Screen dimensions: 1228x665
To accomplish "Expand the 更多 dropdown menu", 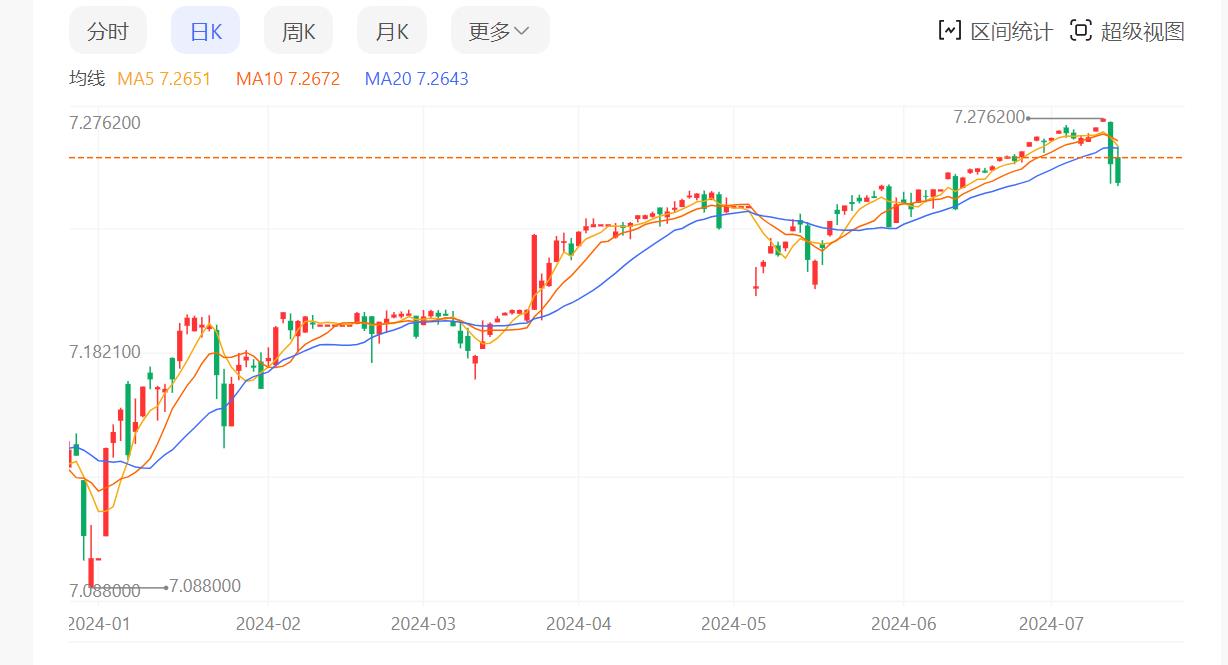I will tap(499, 31).
